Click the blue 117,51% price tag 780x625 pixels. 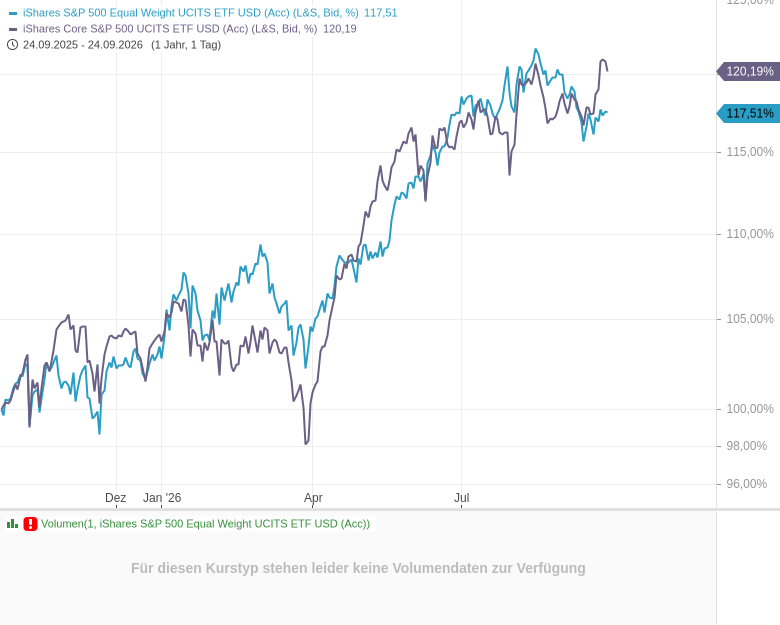pyautogui.click(x=749, y=113)
